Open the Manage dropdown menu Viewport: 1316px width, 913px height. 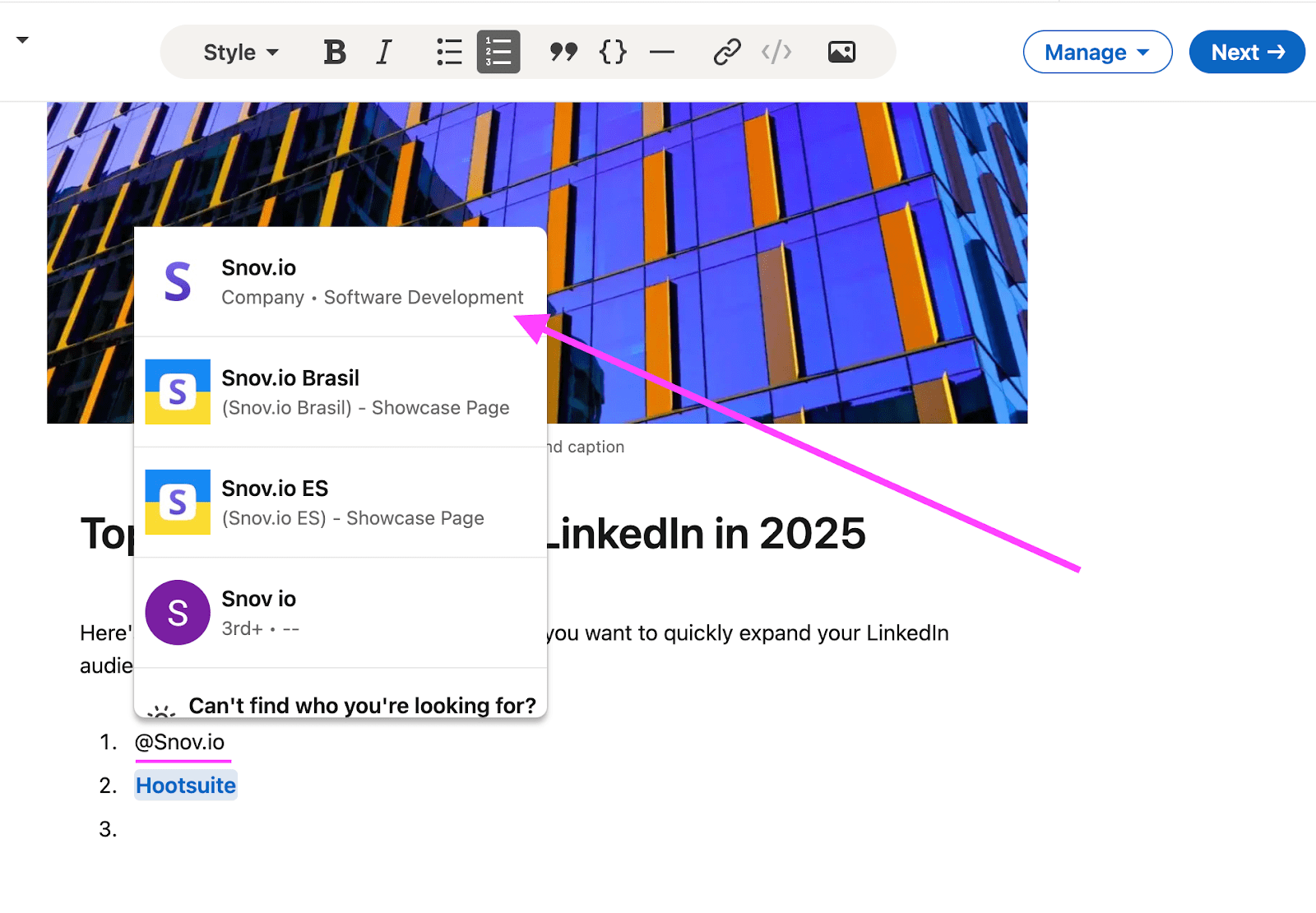(x=1097, y=52)
